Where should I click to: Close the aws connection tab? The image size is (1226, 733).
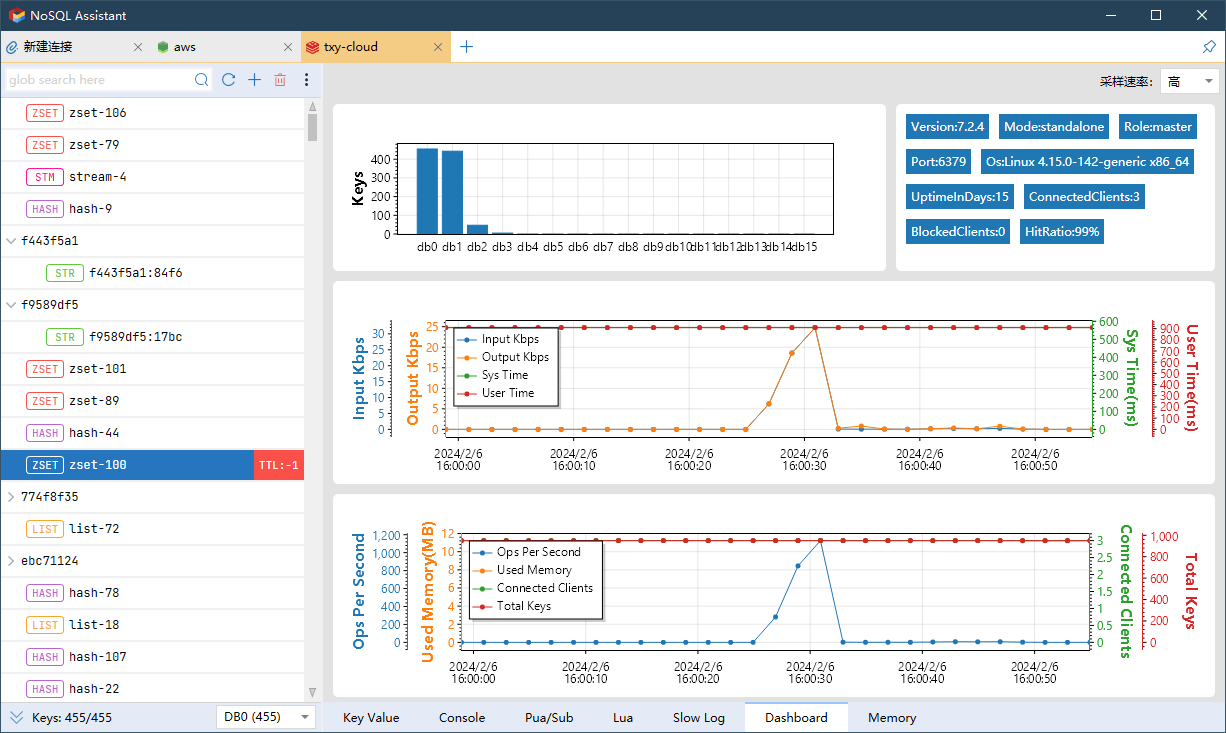coord(288,47)
